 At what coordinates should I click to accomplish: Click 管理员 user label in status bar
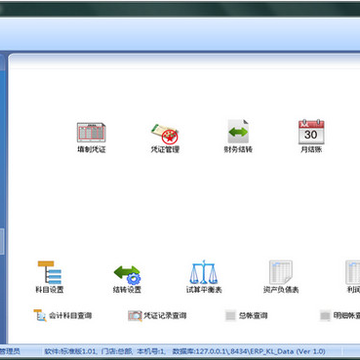click(10, 351)
